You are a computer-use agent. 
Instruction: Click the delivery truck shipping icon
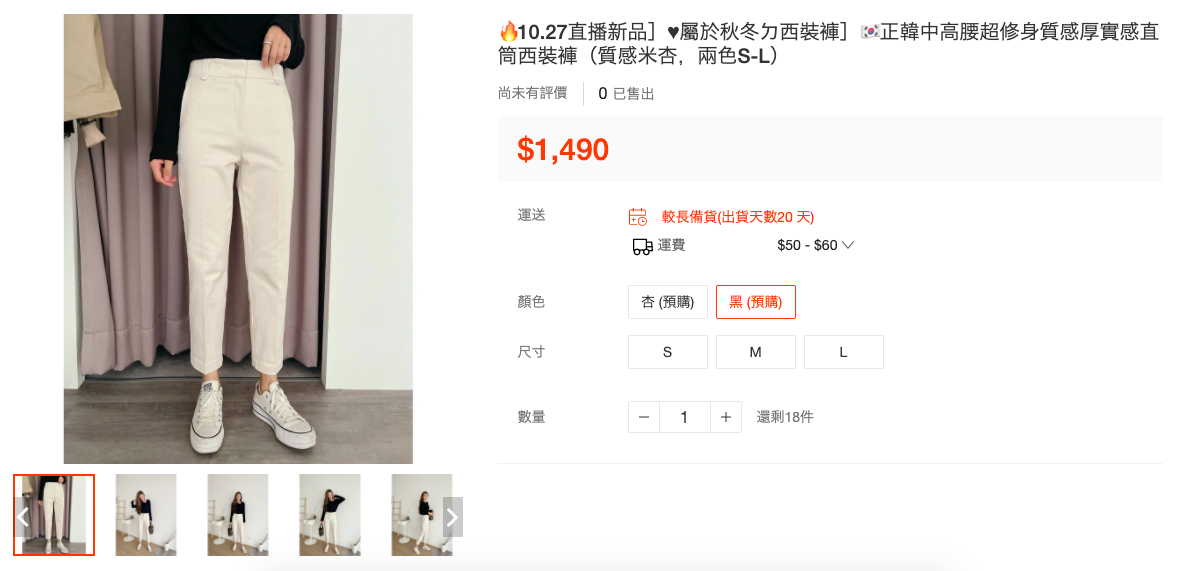[x=642, y=246]
